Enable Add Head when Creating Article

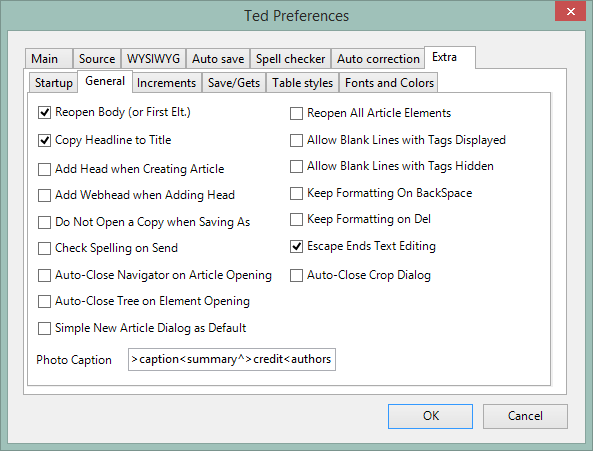[45, 169]
